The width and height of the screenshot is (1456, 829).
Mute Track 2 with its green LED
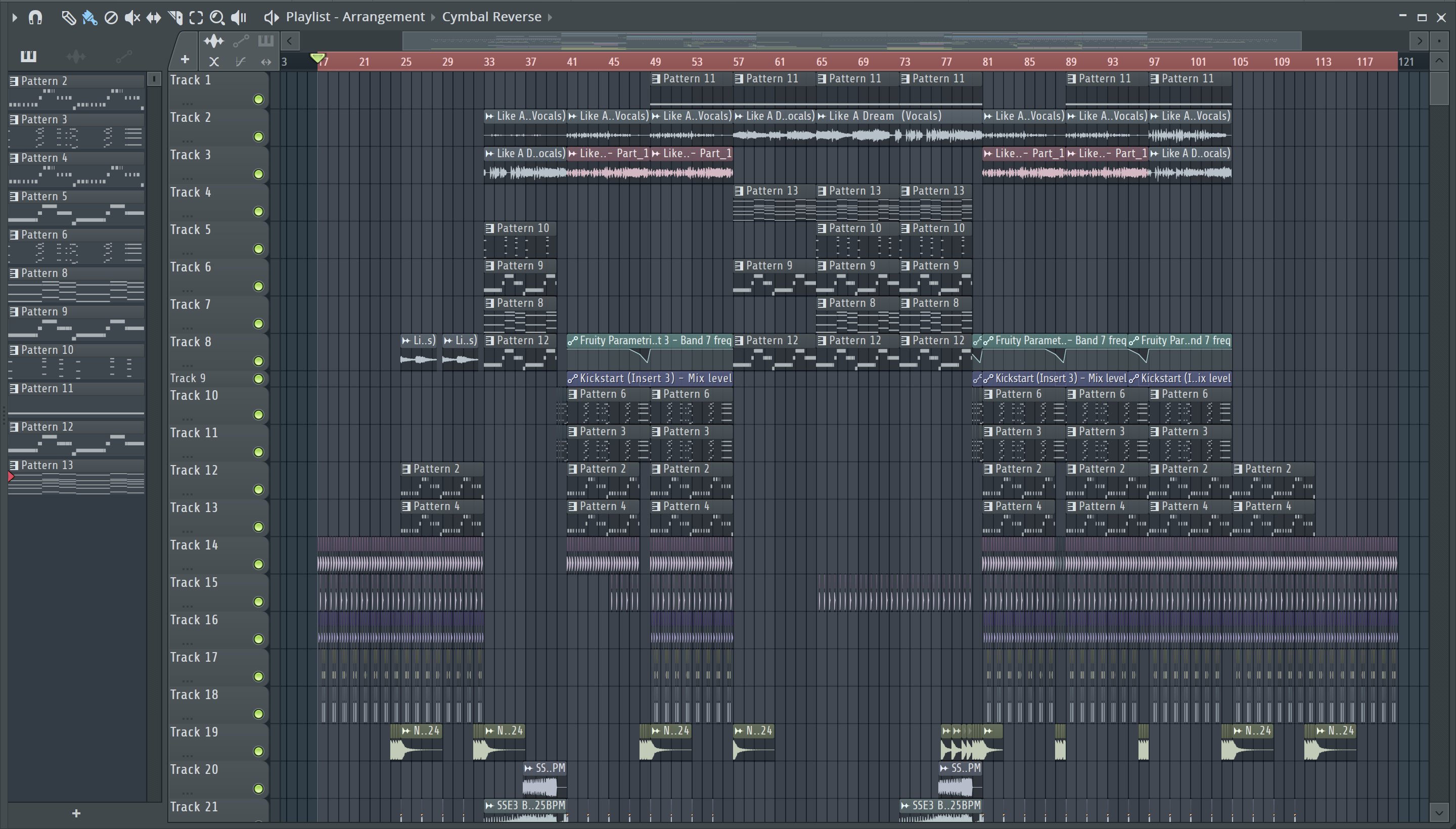(258, 136)
